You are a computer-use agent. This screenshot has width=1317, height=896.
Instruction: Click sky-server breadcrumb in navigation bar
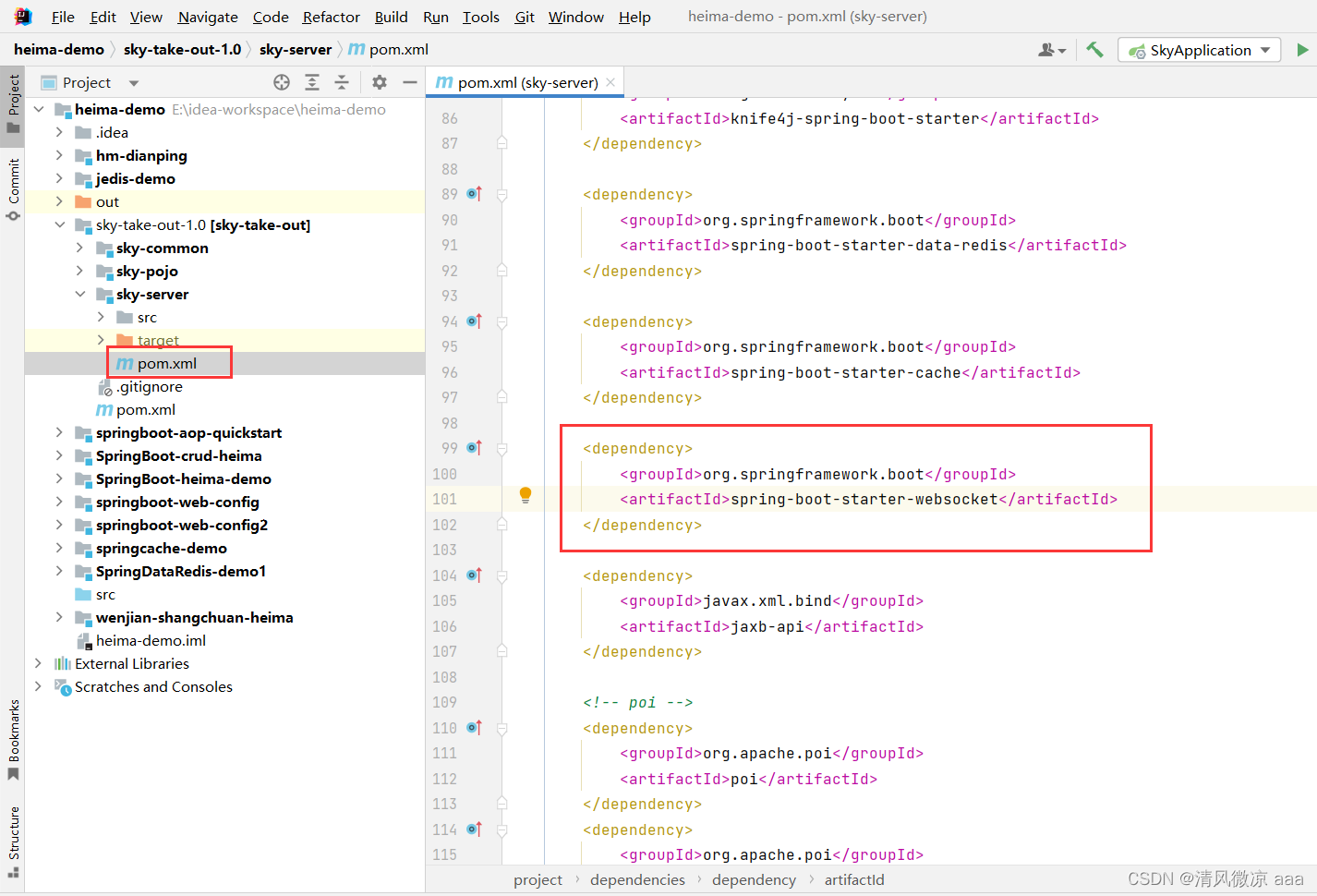click(296, 50)
